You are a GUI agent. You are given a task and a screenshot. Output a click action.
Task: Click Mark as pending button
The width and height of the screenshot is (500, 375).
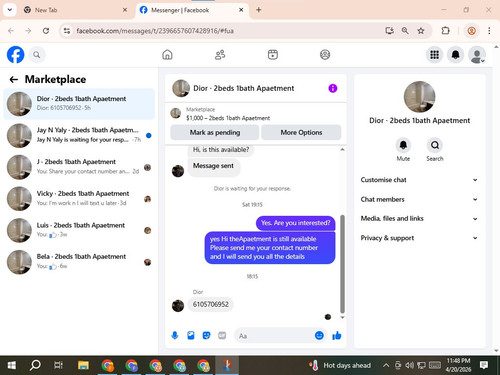tap(215, 132)
